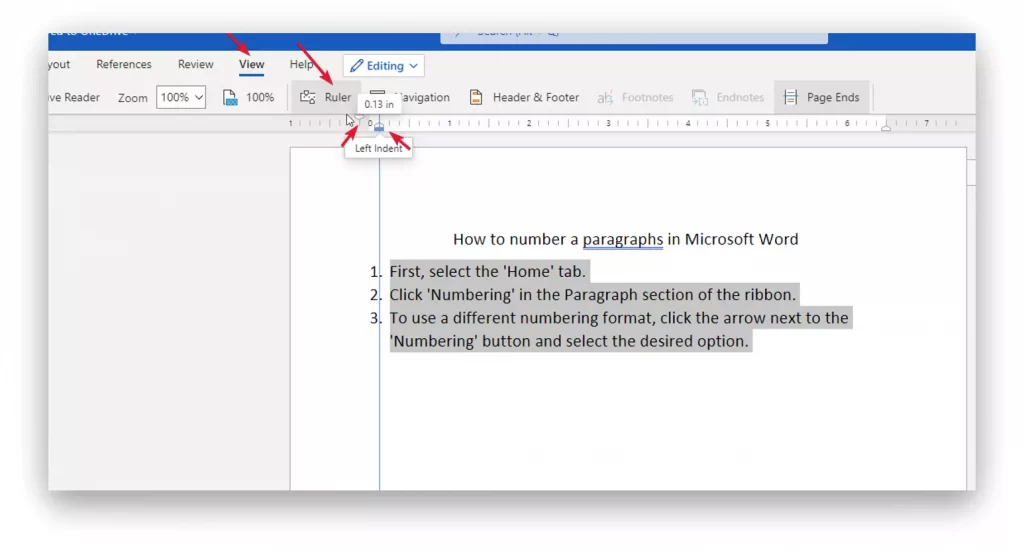Click the Ruler icon

point(308,97)
